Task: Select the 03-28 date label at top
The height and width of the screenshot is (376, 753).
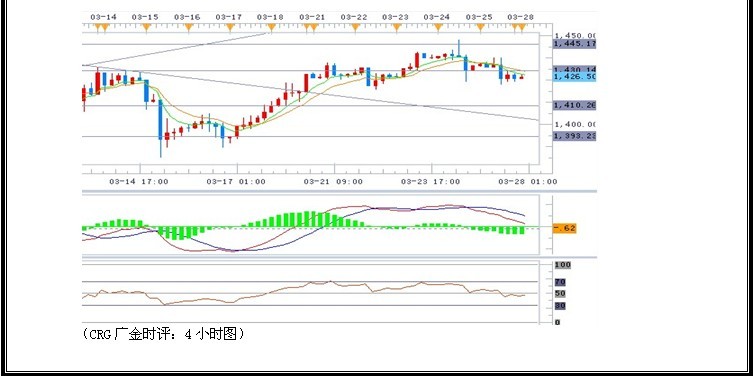Action: click(521, 17)
